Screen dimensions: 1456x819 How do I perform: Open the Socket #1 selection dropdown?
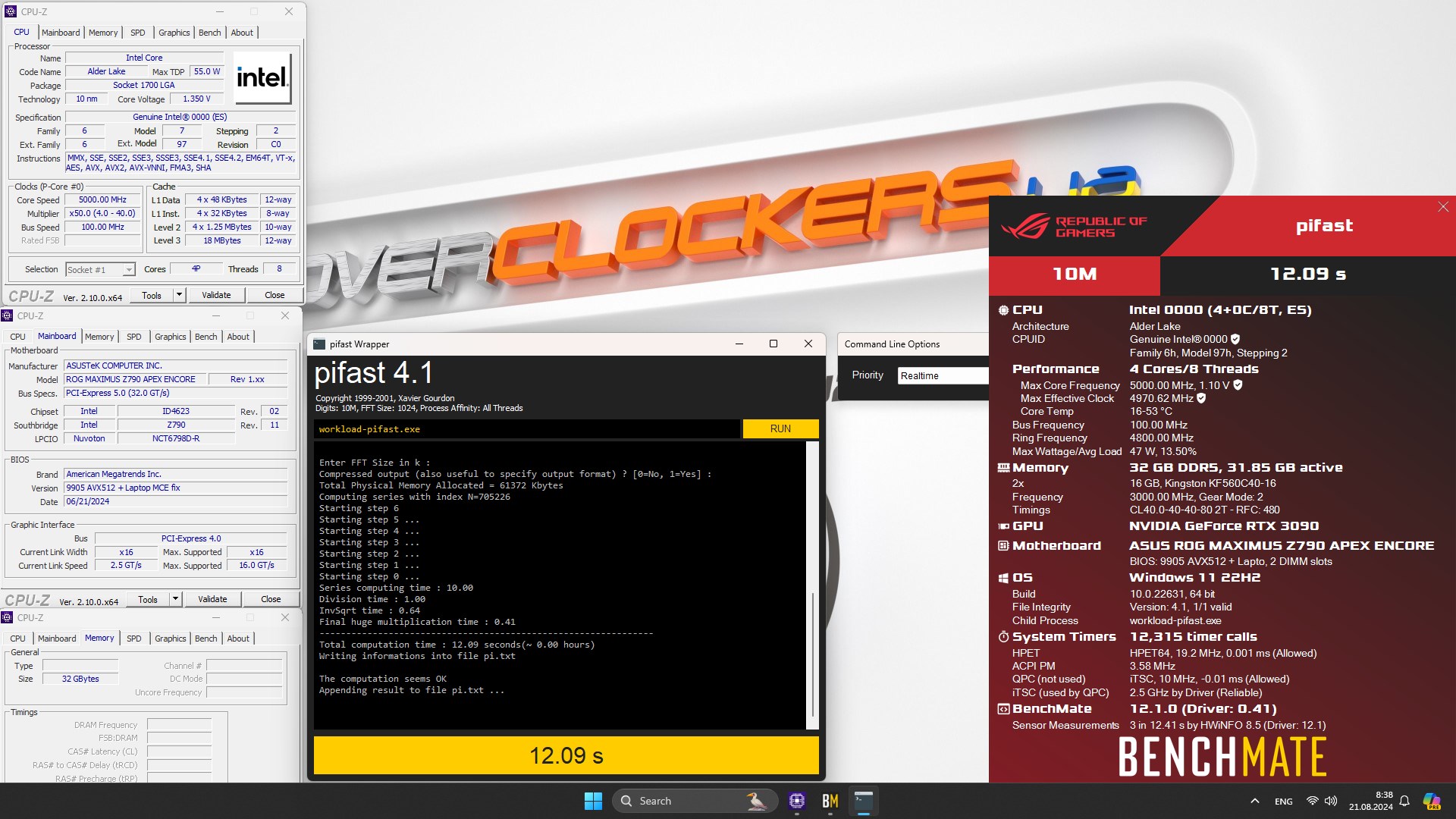100,270
